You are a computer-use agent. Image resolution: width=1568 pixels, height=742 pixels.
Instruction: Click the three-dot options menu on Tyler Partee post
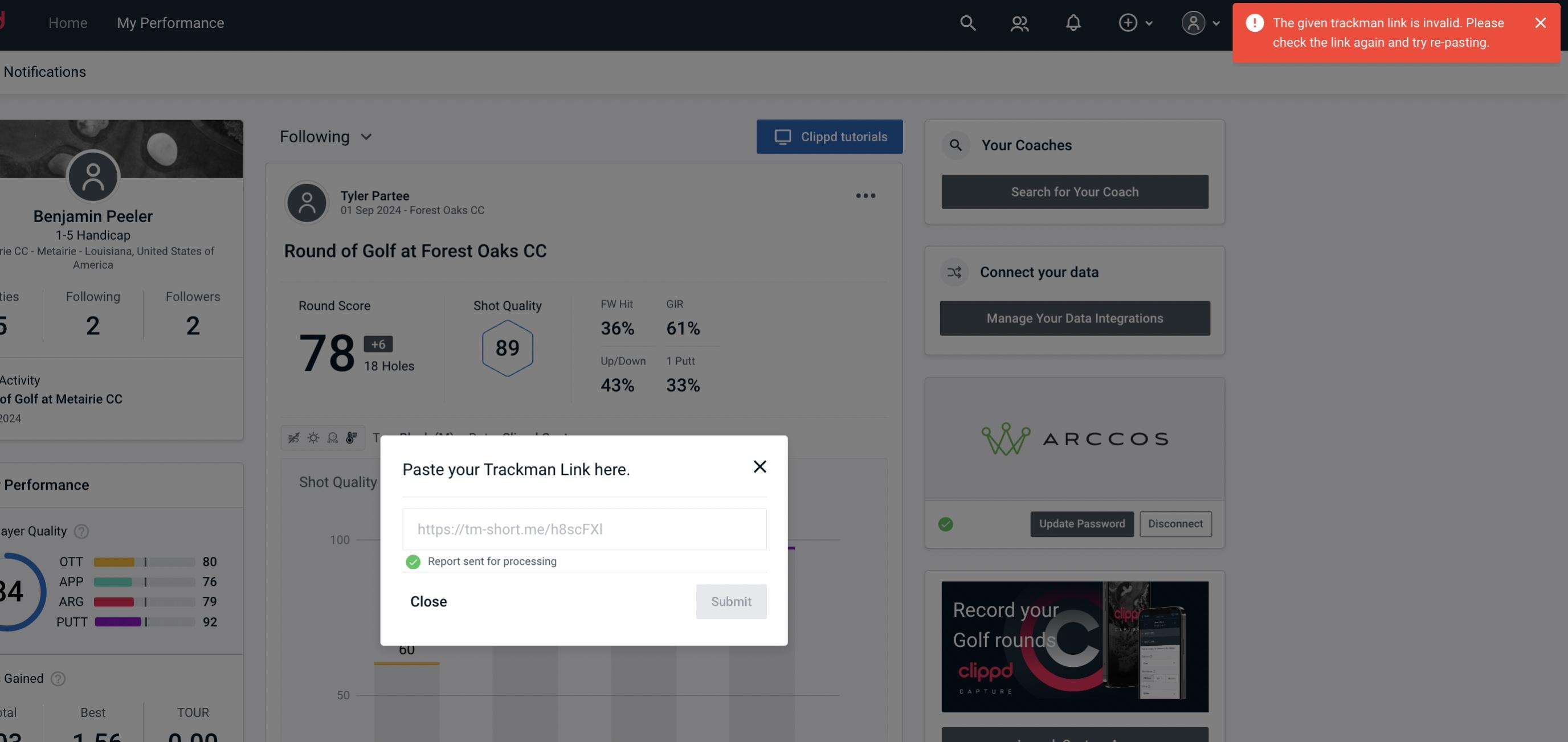866,196
